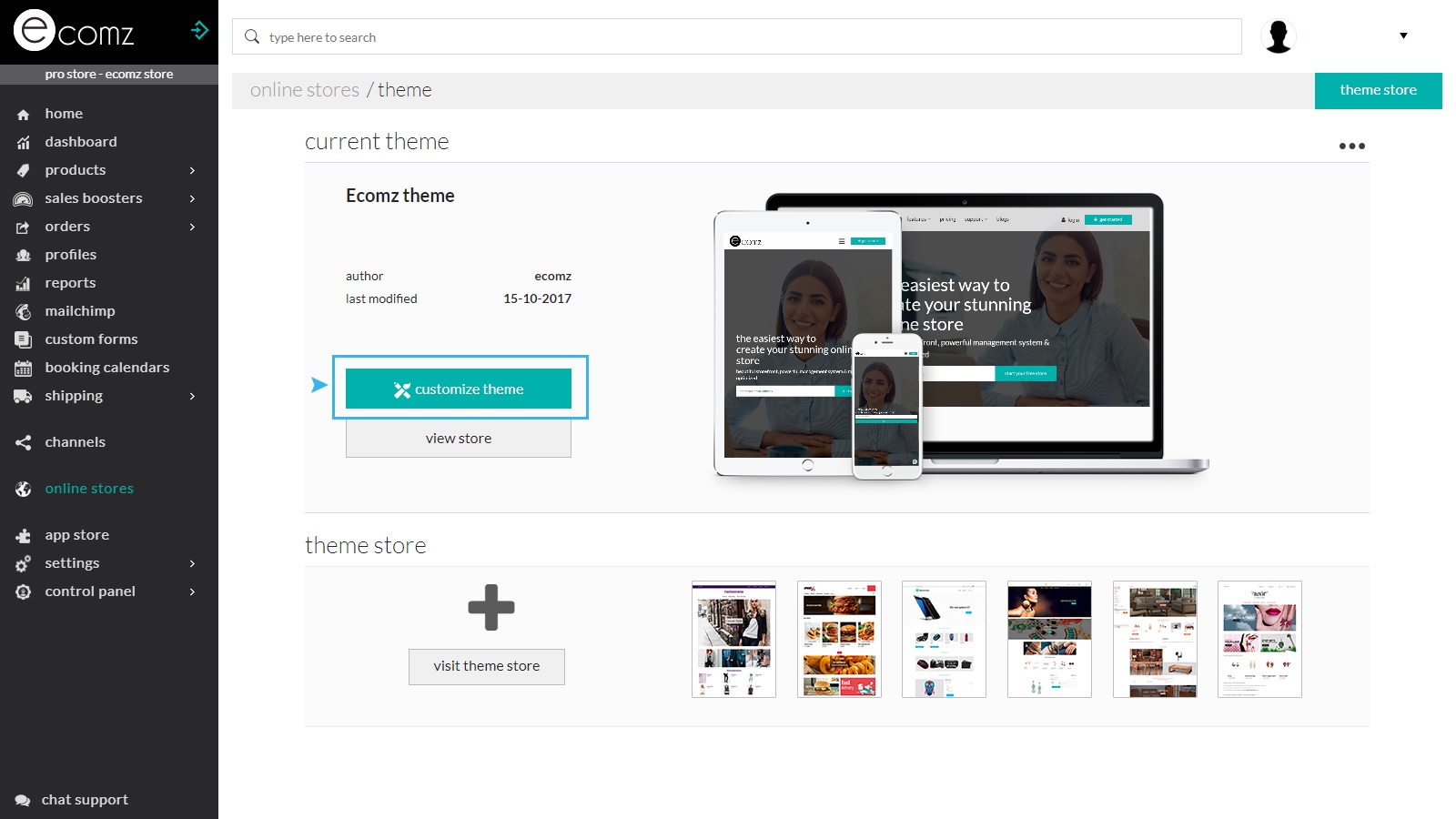Click the sales boosters gauge icon
The height and width of the screenshot is (819, 1456).
point(24,199)
